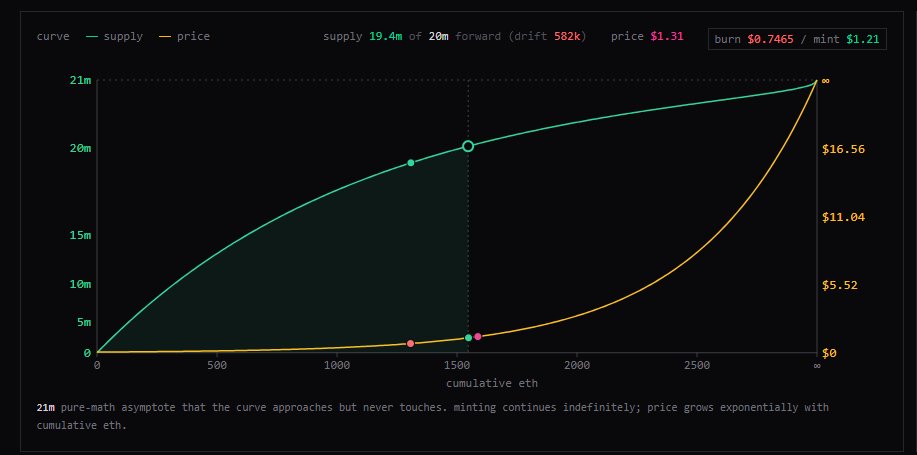Click the green dot on the price curve

tap(468, 337)
